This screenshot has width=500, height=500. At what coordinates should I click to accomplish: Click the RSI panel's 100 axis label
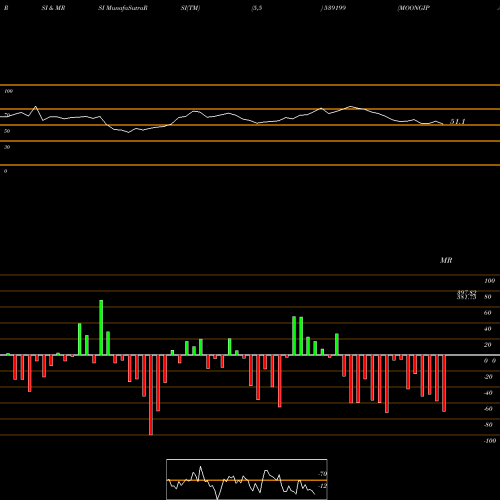coord(8,91)
